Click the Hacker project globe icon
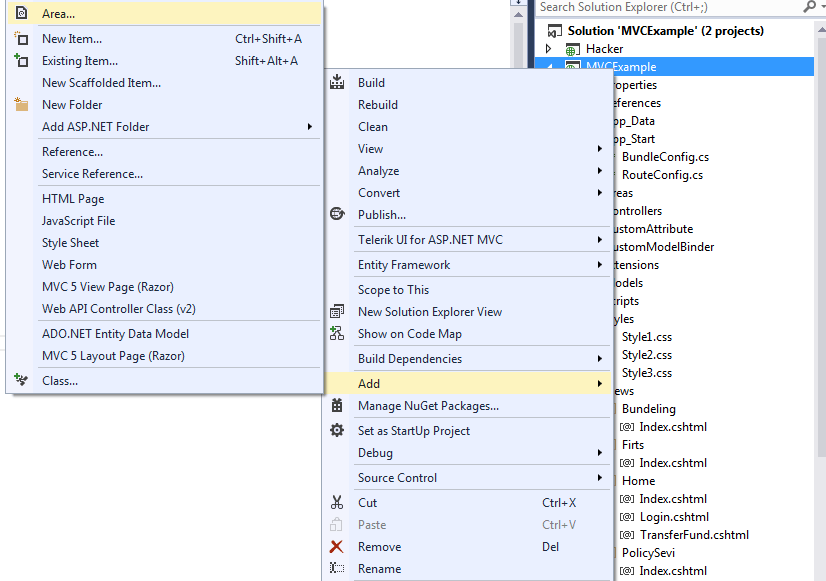The width and height of the screenshot is (826, 581). [573, 50]
